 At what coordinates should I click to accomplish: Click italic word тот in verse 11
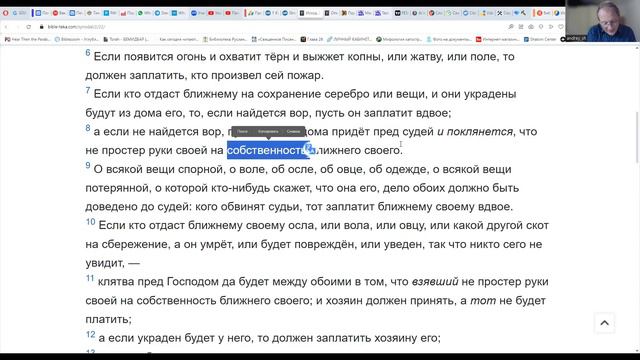[483, 301]
